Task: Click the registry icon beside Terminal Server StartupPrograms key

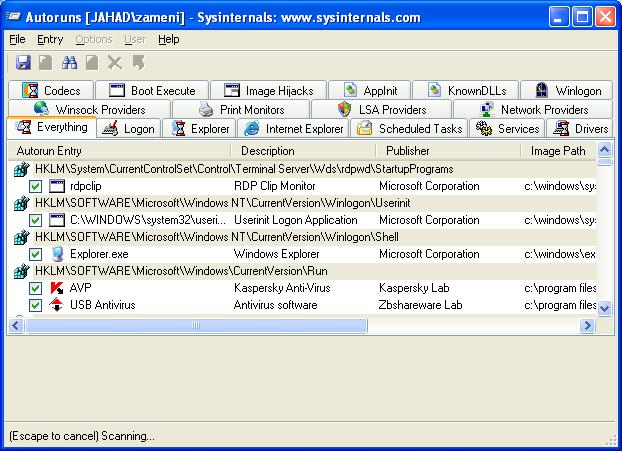Action: point(21,169)
